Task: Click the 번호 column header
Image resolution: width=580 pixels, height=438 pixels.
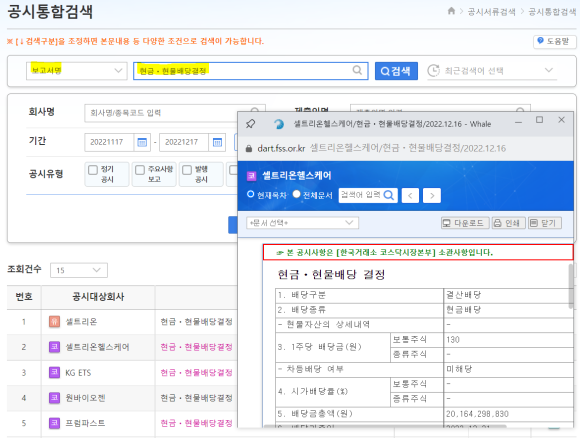Action: [x=24, y=297]
